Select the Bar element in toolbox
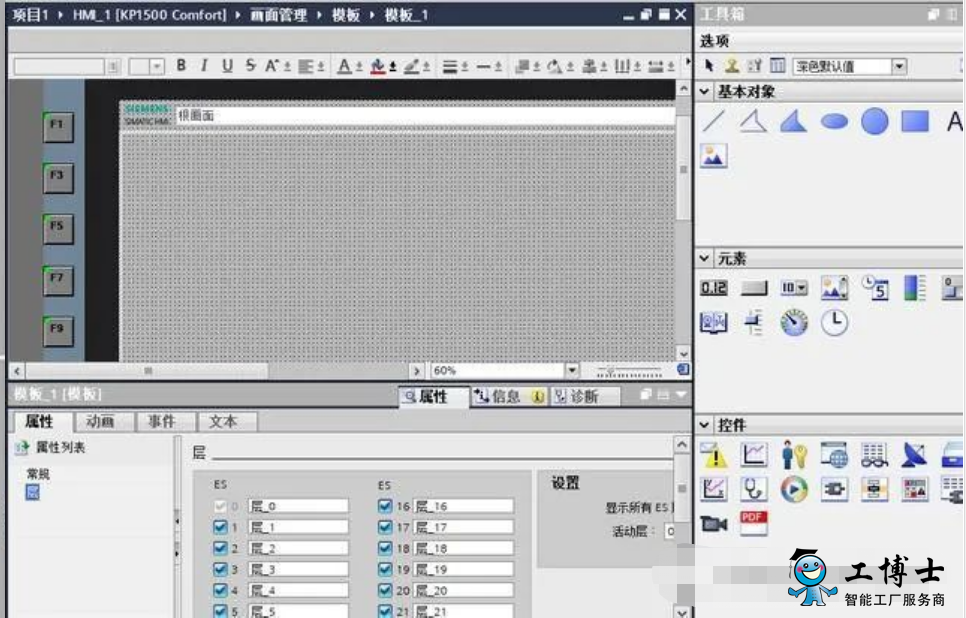 [x=915, y=288]
